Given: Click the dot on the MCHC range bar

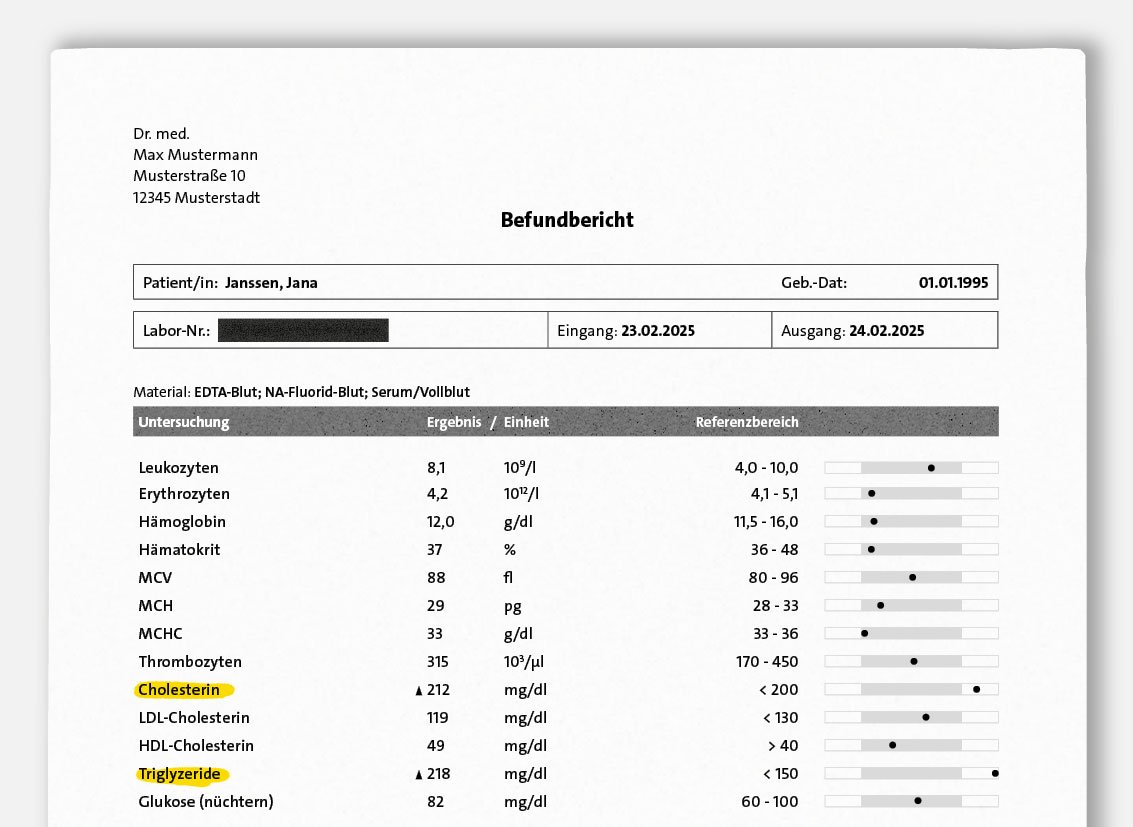Looking at the screenshot, I should tap(865, 633).
